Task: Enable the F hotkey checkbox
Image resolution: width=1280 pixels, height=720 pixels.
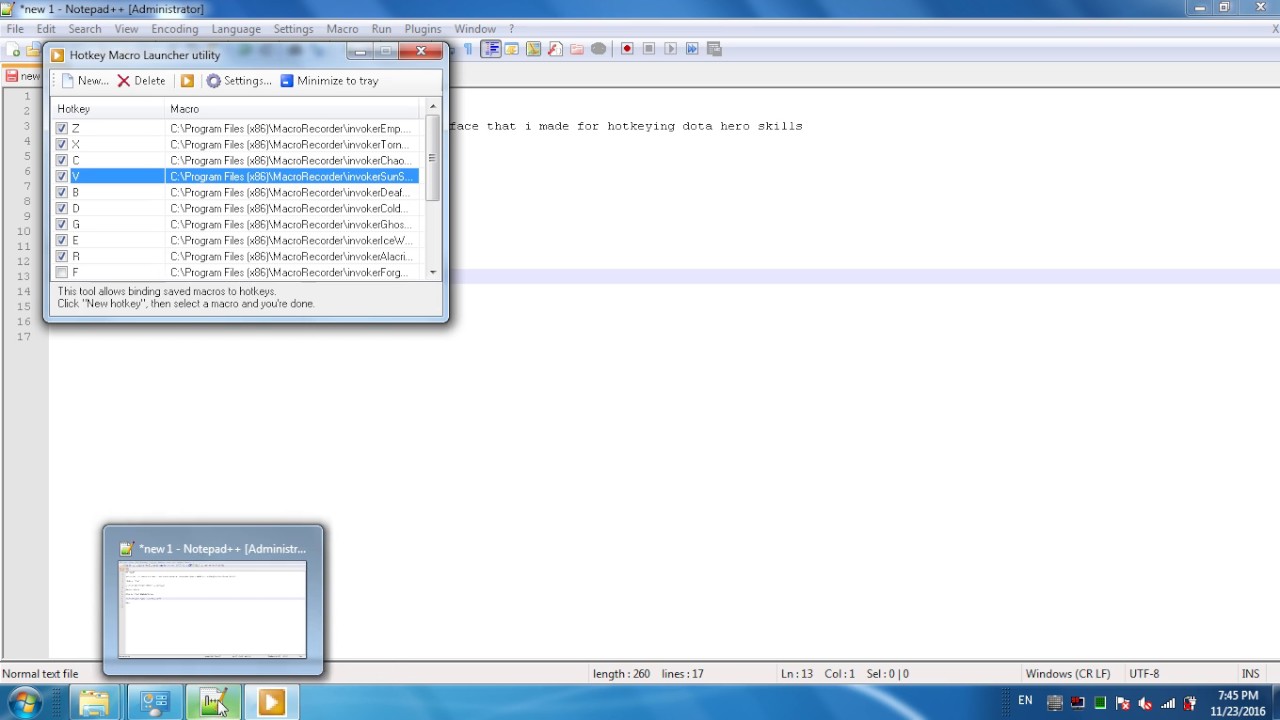Action: (x=62, y=273)
